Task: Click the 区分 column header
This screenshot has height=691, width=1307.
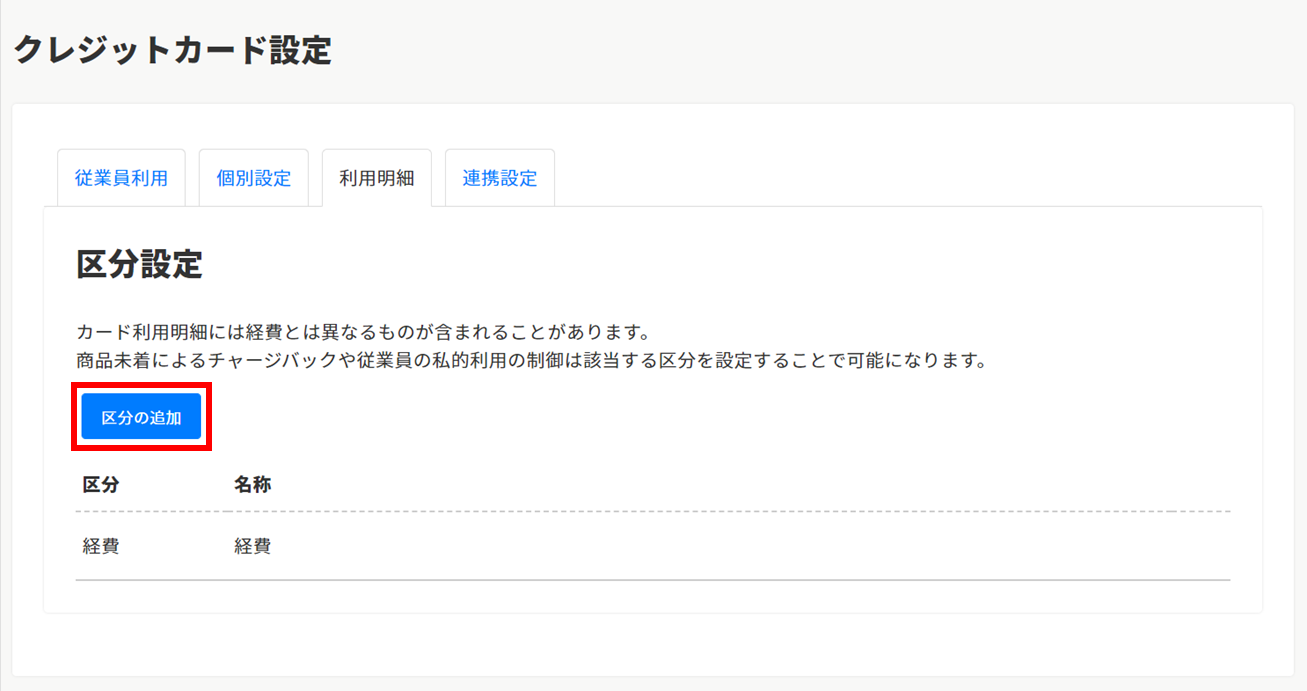Action: (x=101, y=485)
